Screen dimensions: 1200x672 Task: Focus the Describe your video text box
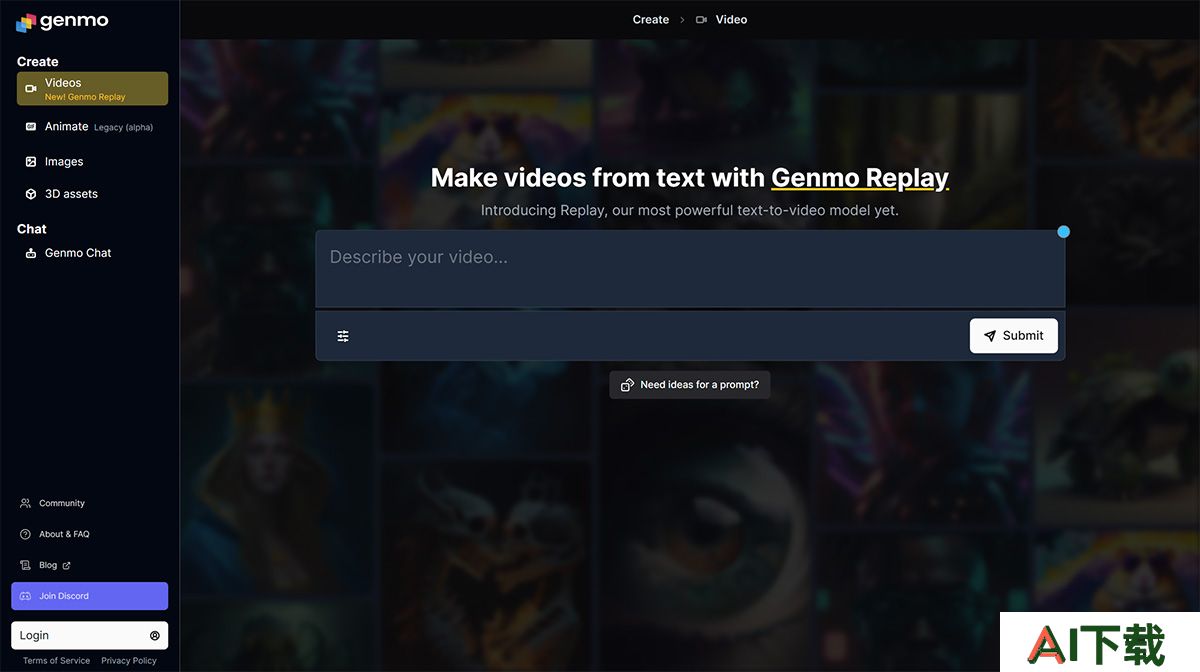(690, 269)
